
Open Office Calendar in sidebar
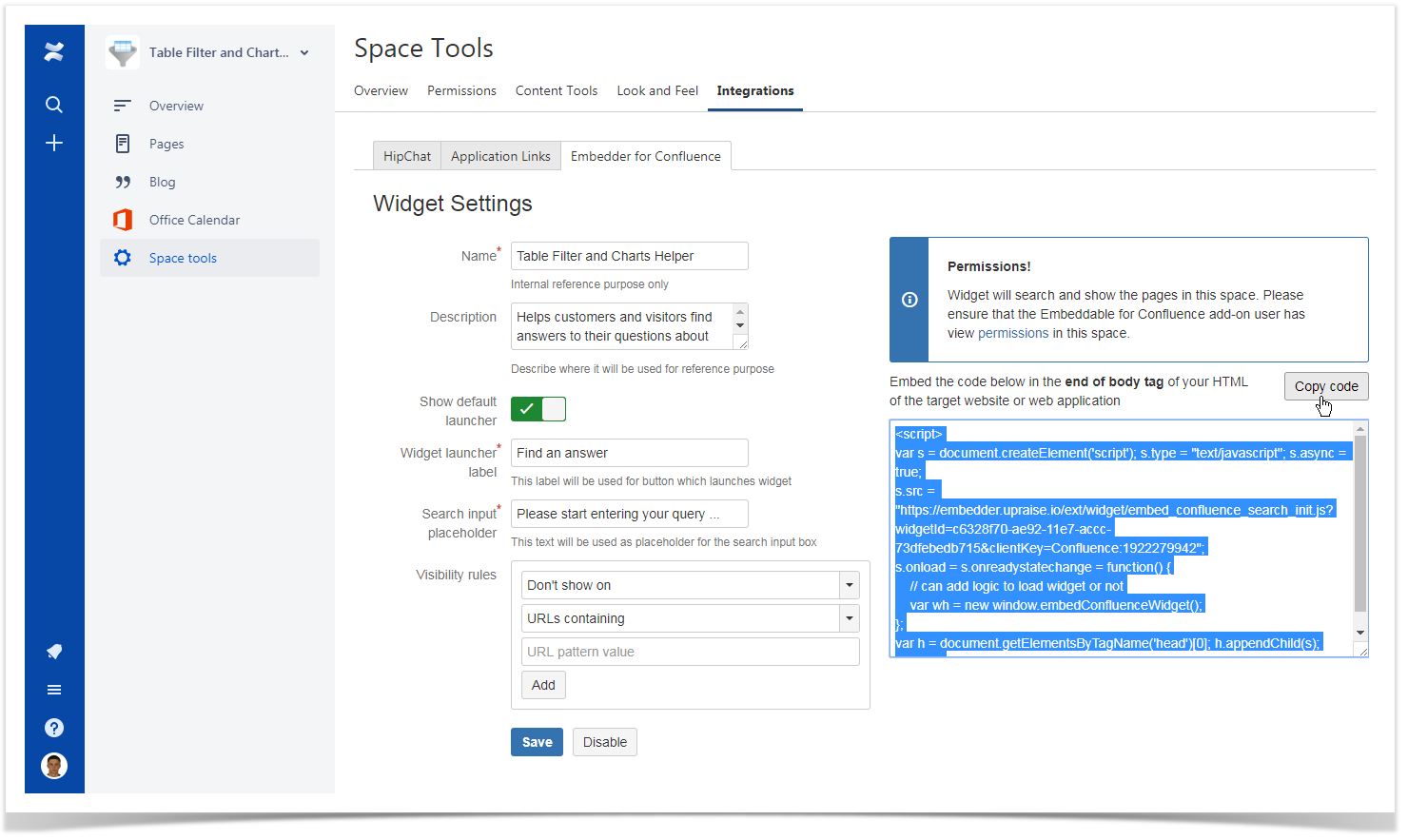coord(209,220)
